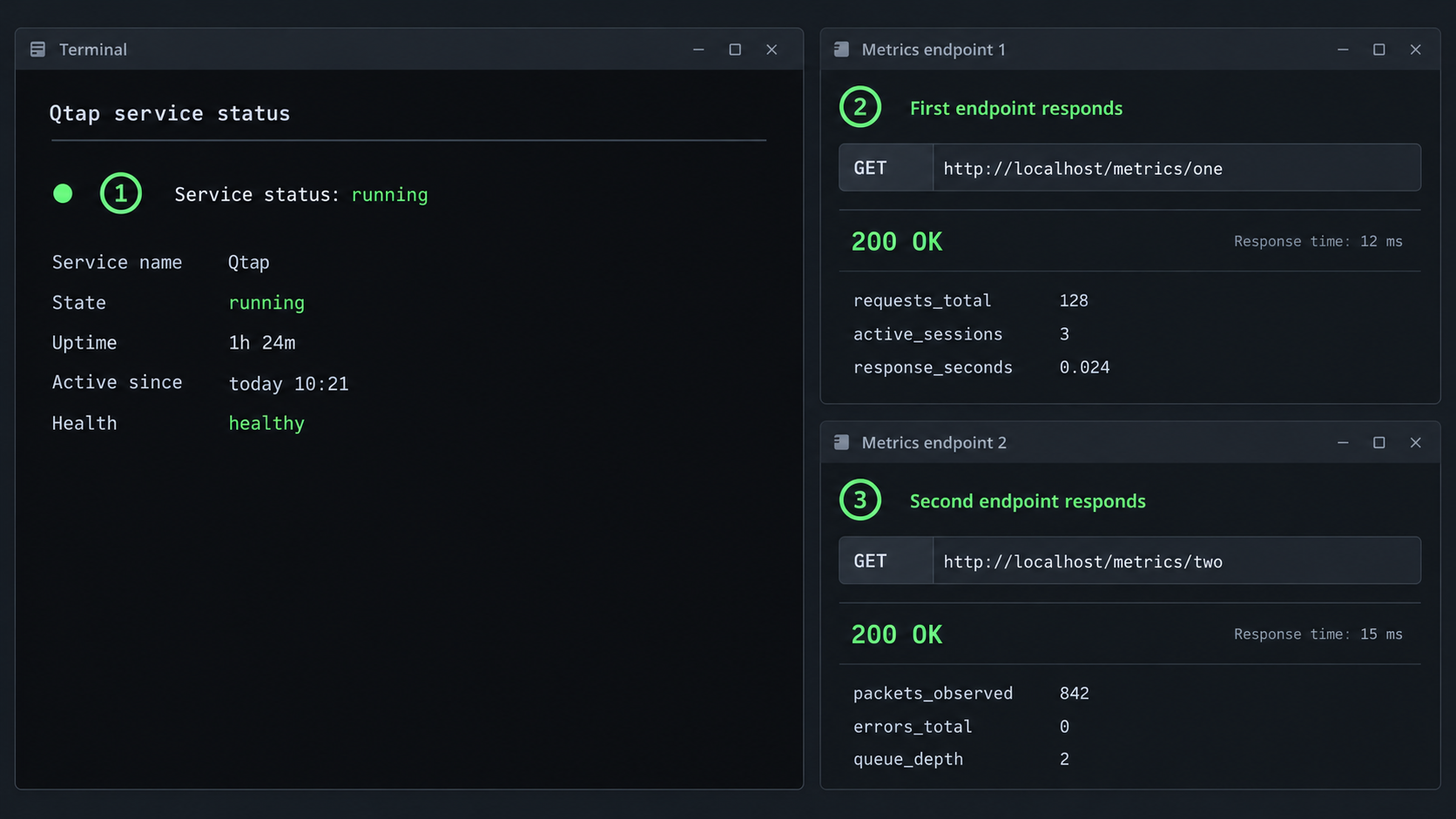
Task: Click the Terminal window title icon
Action: pyautogui.click(x=37, y=50)
